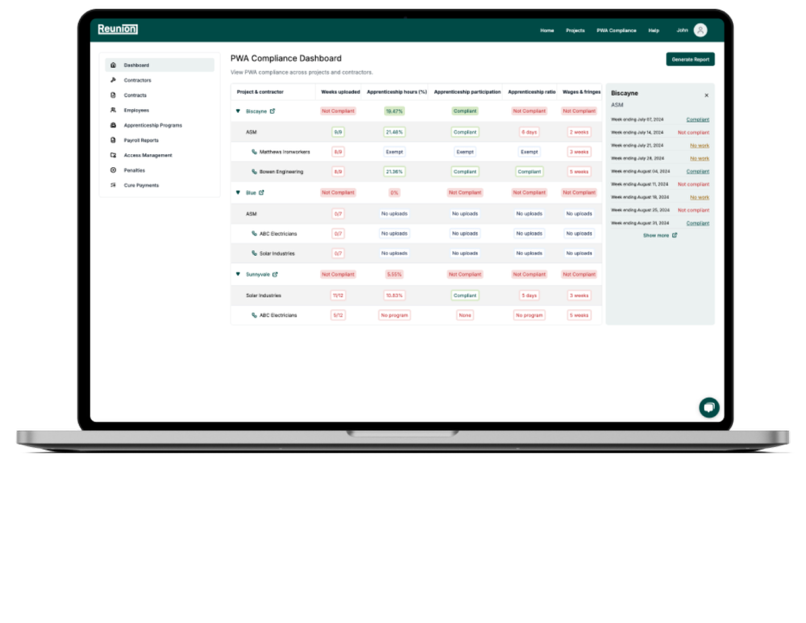Click the Apprenticeship Programs icon
The width and height of the screenshot is (806, 623).
[113, 125]
